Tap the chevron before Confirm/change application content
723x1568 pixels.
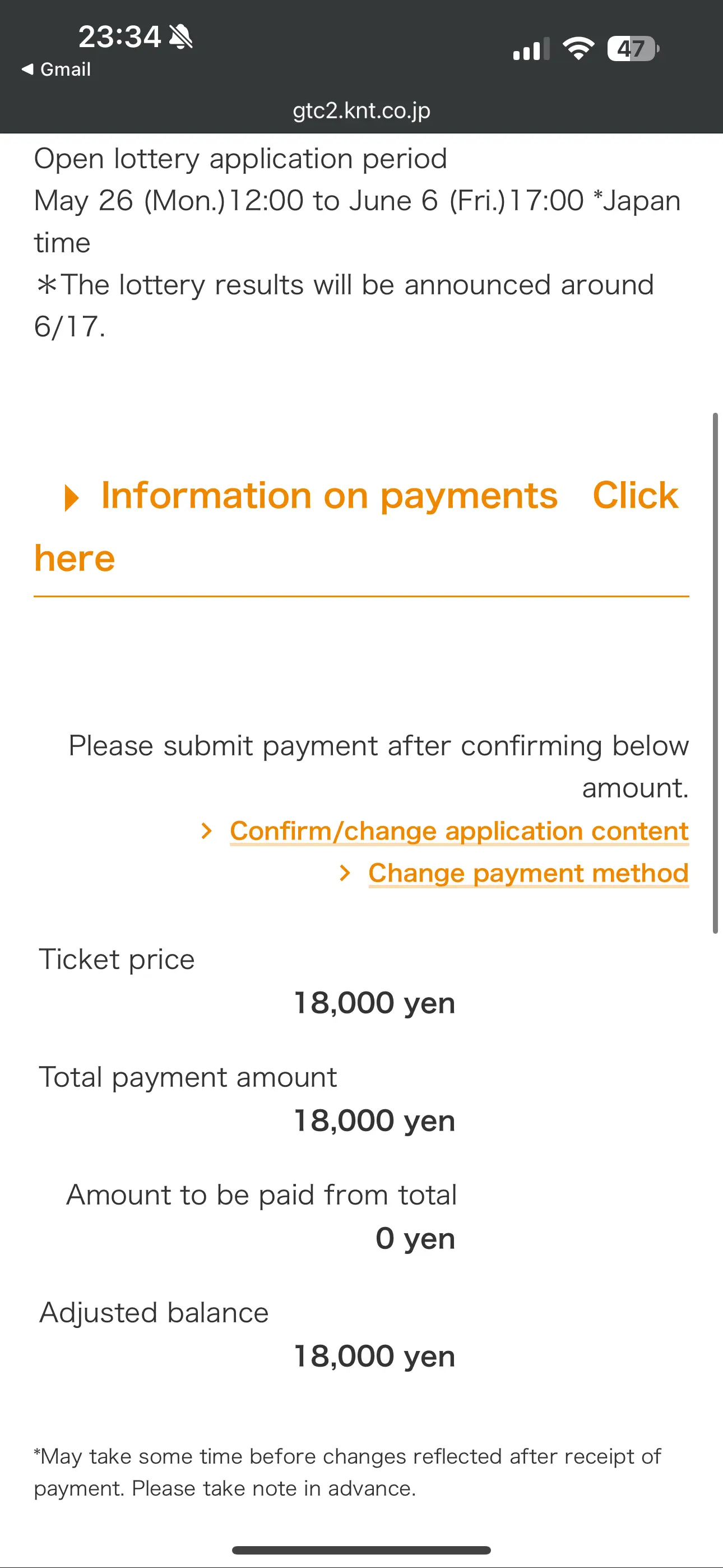[x=207, y=831]
